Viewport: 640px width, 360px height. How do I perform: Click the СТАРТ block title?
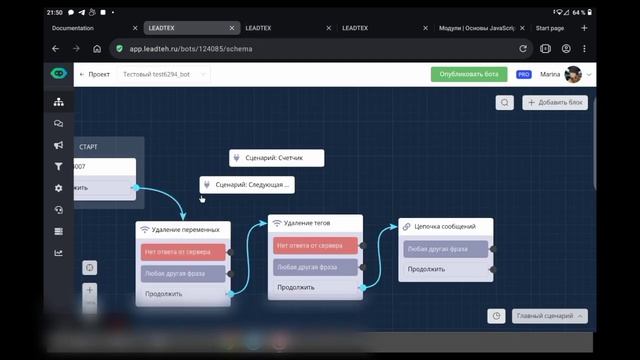pos(88,147)
